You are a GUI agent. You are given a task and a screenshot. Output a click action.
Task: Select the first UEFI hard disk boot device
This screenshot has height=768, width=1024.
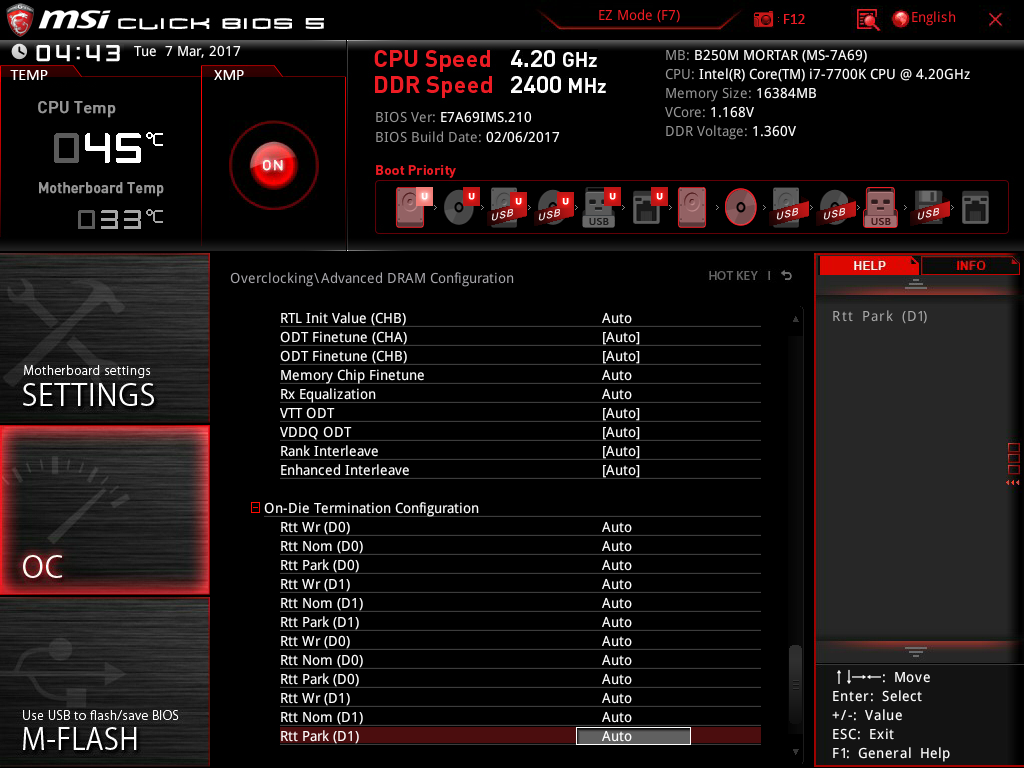[410, 206]
